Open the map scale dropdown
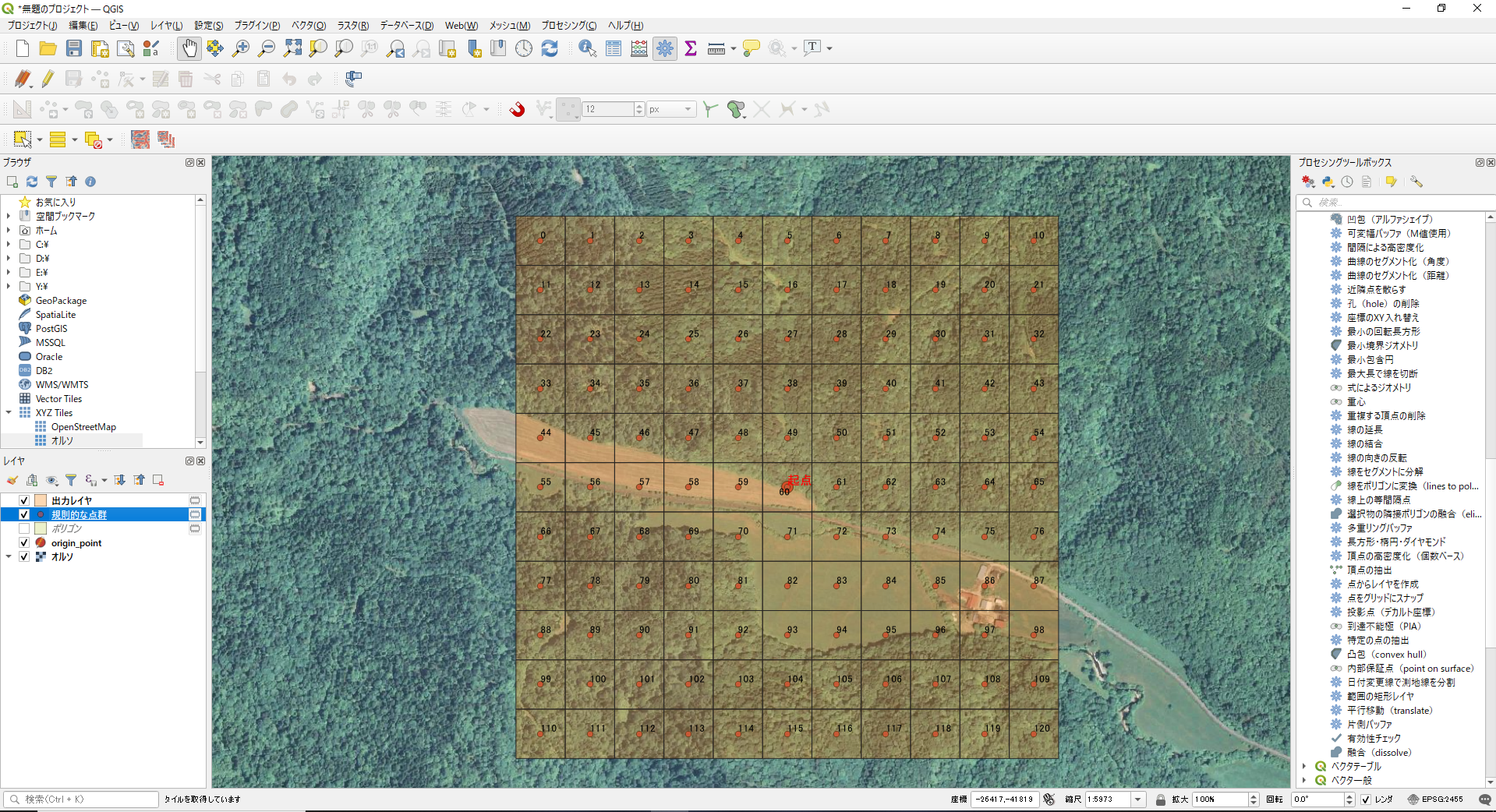The height and width of the screenshot is (812, 1496). click(1138, 800)
